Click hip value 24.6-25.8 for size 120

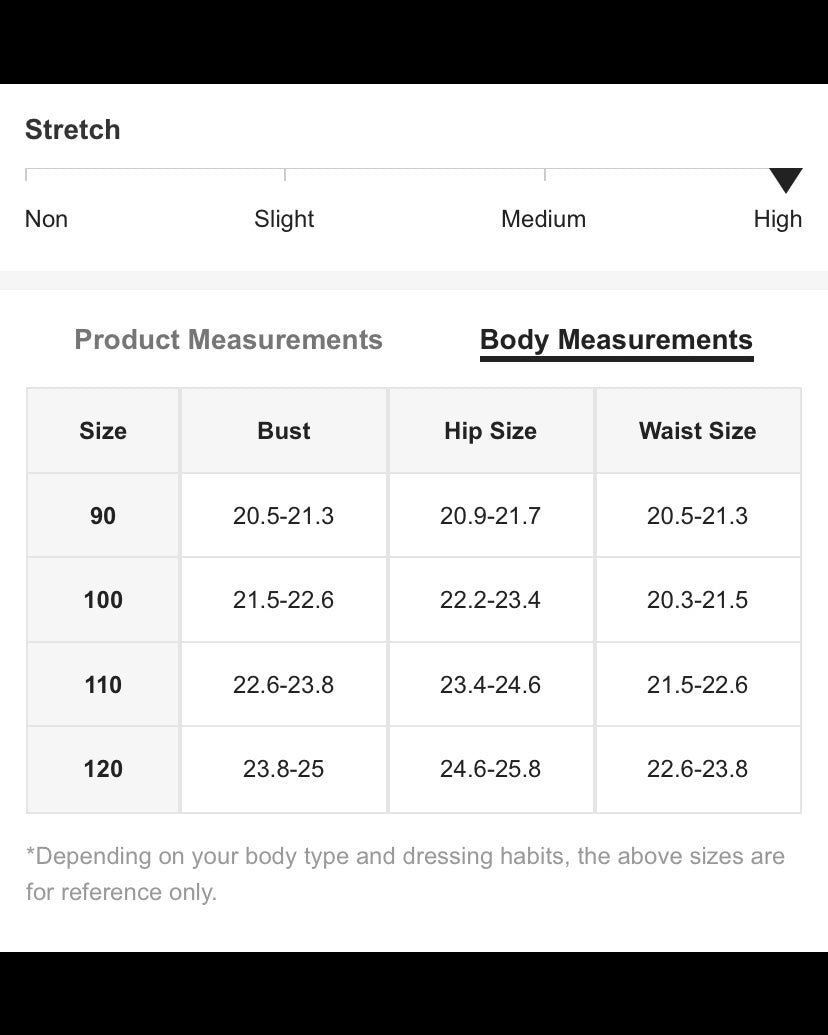[491, 769]
